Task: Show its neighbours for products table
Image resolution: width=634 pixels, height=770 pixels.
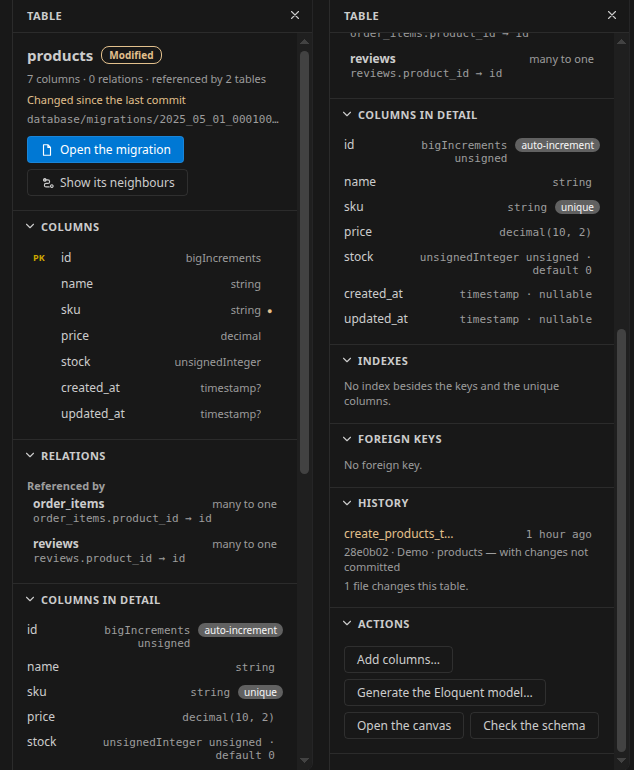Action: [107, 183]
